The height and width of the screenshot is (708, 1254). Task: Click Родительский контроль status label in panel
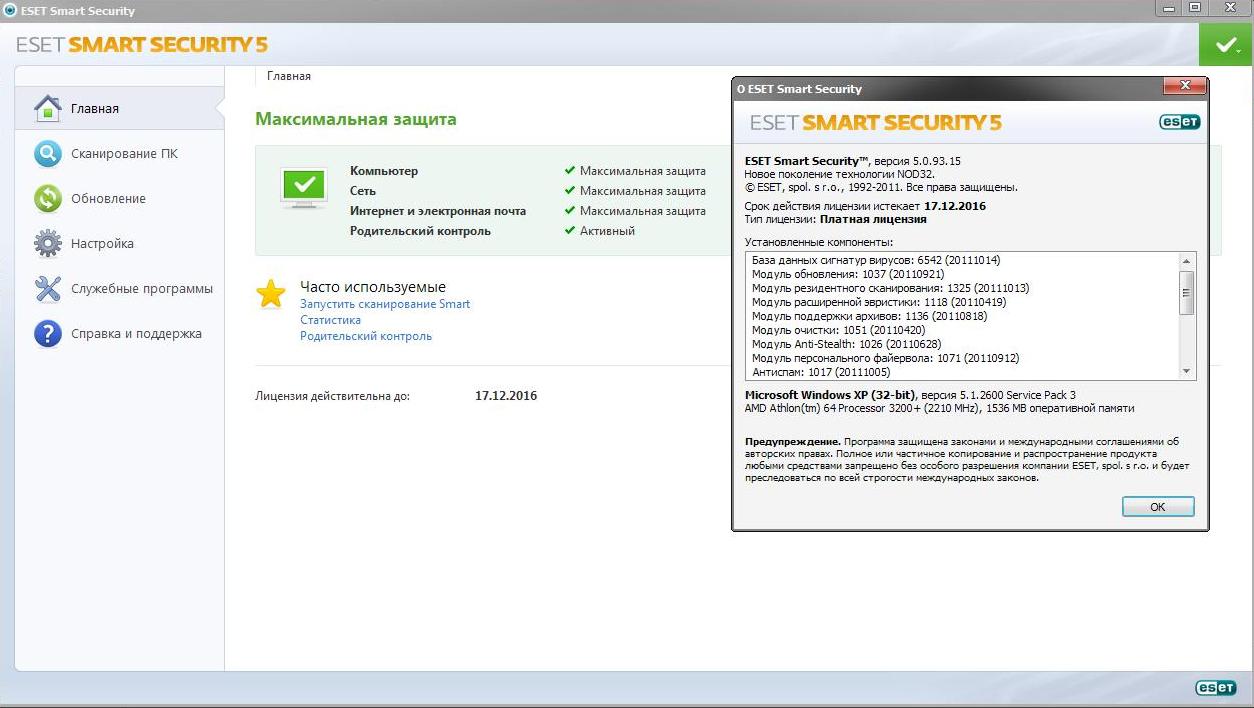click(x=420, y=231)
